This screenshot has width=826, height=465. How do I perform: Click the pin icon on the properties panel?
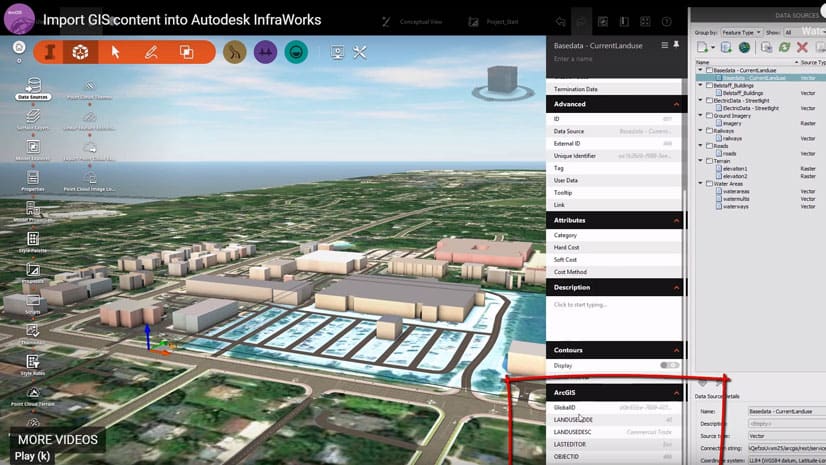pyautogui.click(x=676, y=45)
